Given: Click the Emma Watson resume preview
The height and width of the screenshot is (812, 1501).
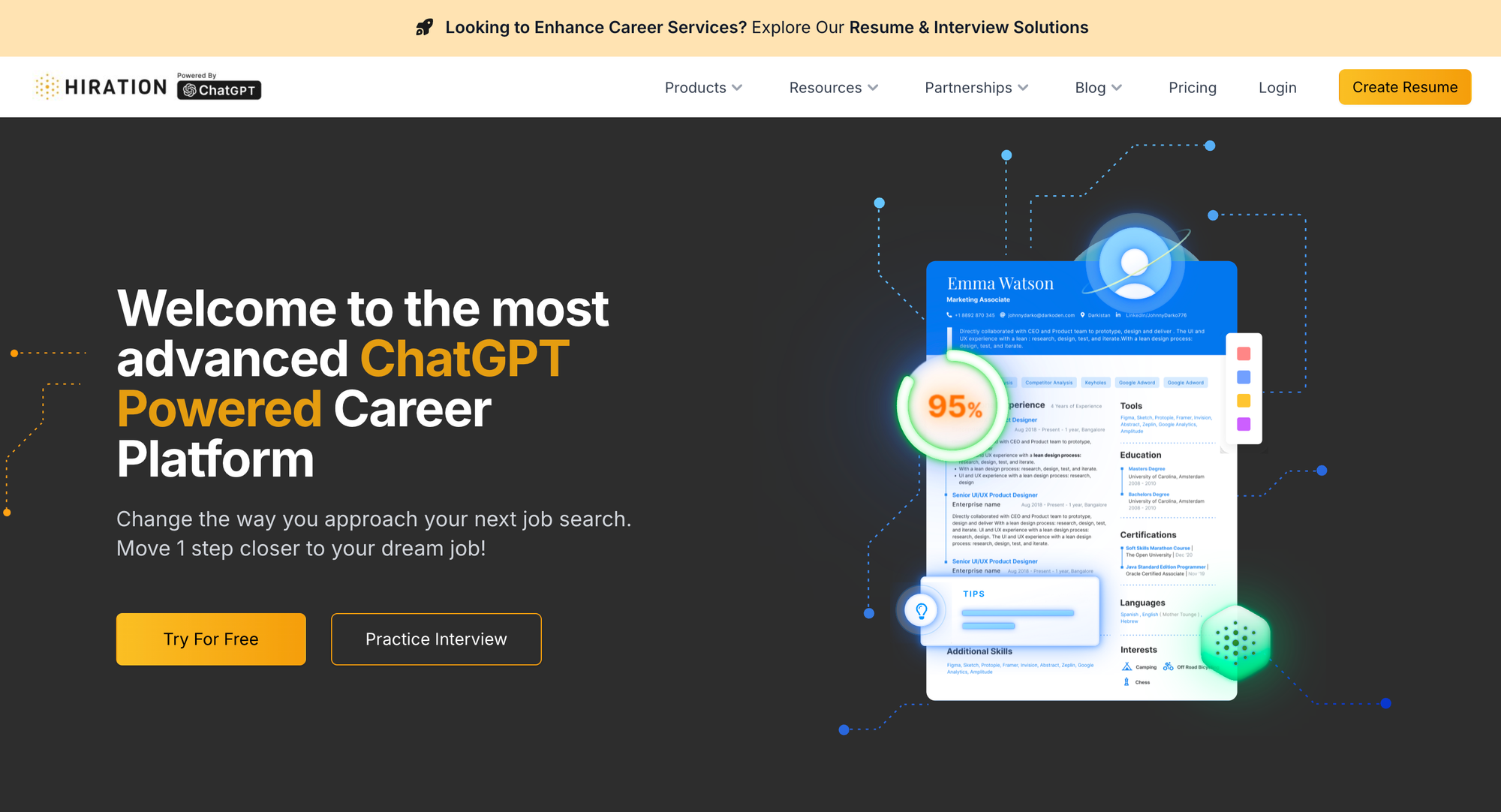Looking at the screenshot, I should (1081, 480).
